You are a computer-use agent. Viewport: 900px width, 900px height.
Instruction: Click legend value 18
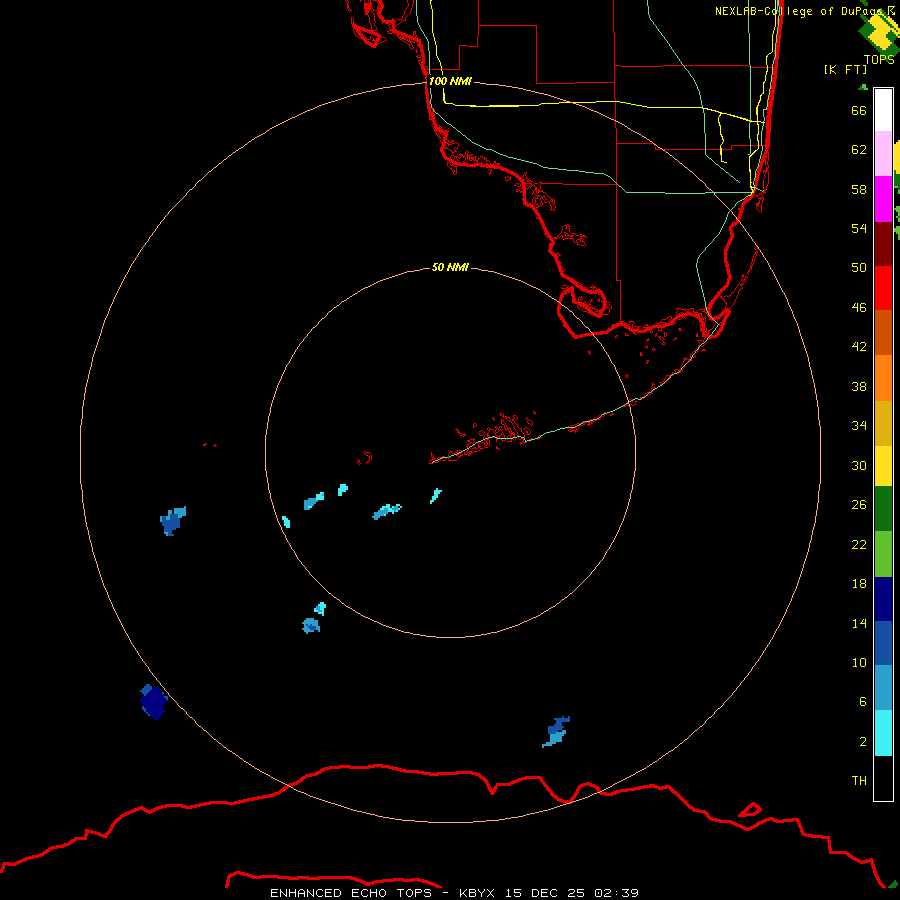point(859,584)
